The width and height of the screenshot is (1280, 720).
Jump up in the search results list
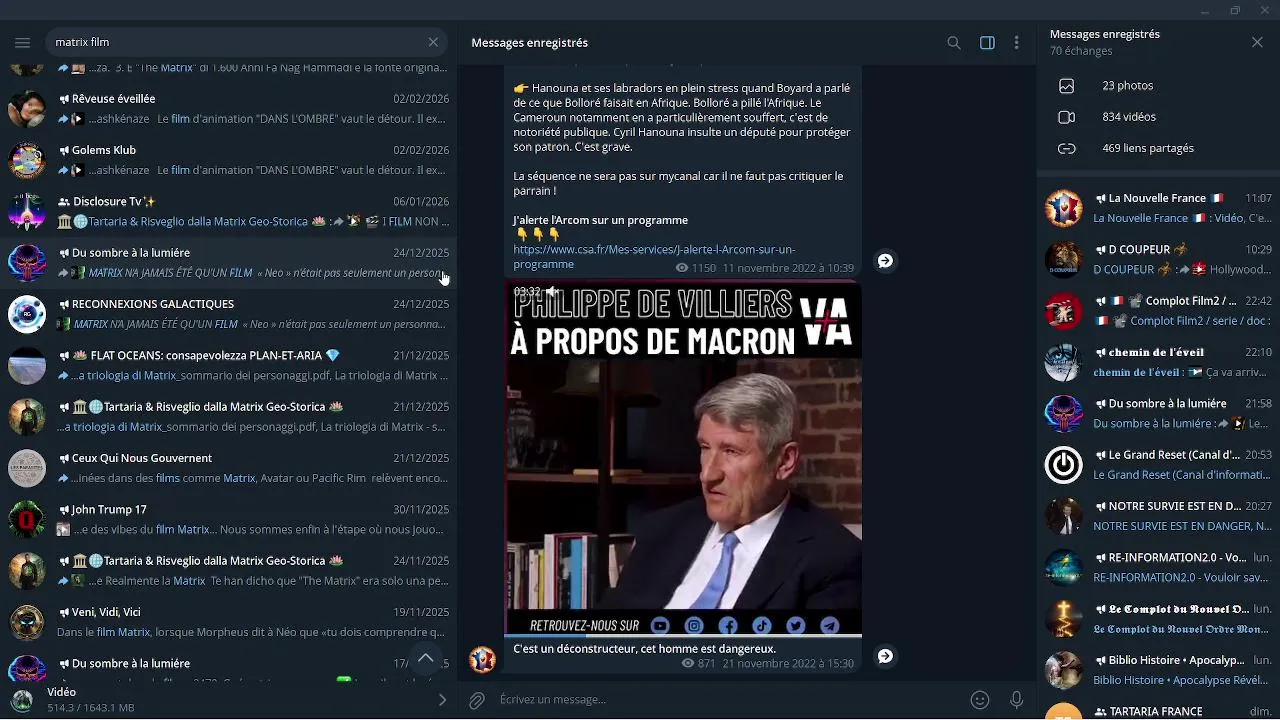(x=425, y=657)
